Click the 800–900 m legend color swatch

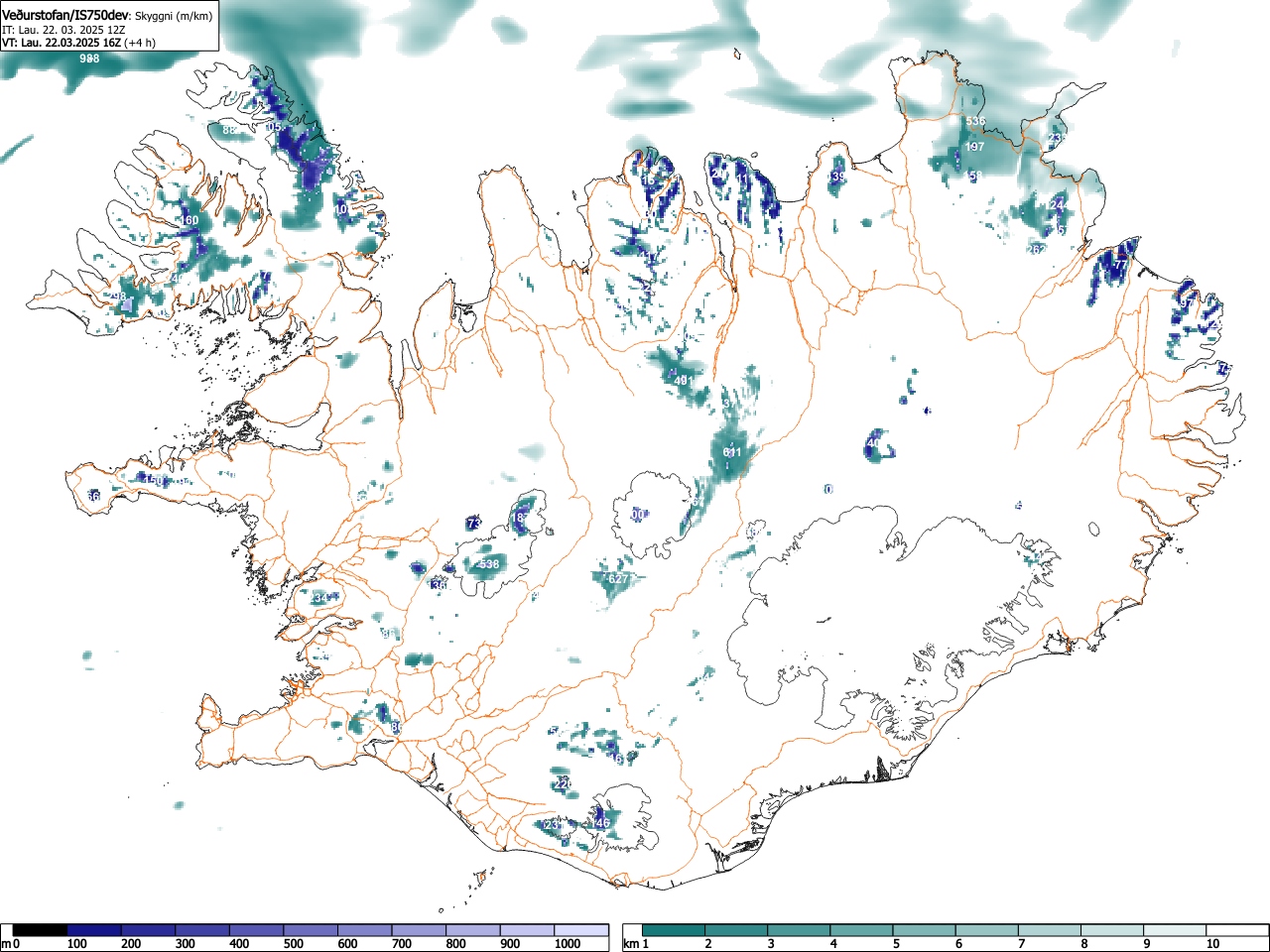pos(472,930)
